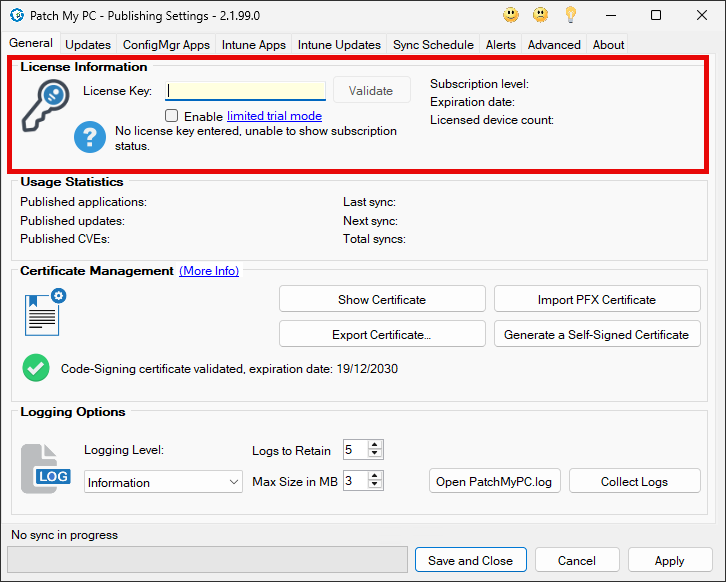Click the lightbulb idea icon

pyautogui.click(x=570, y=15)
